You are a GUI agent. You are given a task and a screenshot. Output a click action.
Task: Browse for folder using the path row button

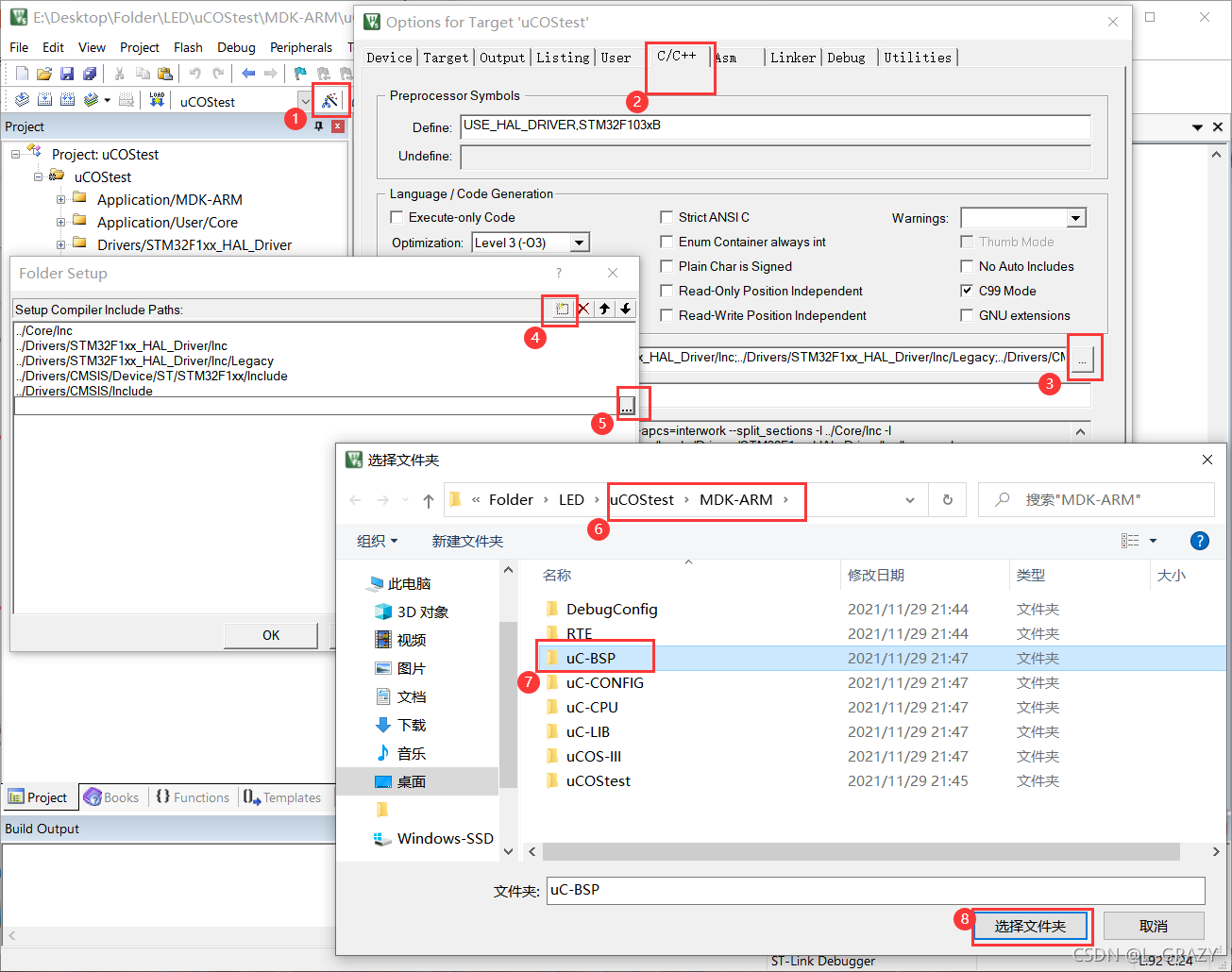click(627, 406)
